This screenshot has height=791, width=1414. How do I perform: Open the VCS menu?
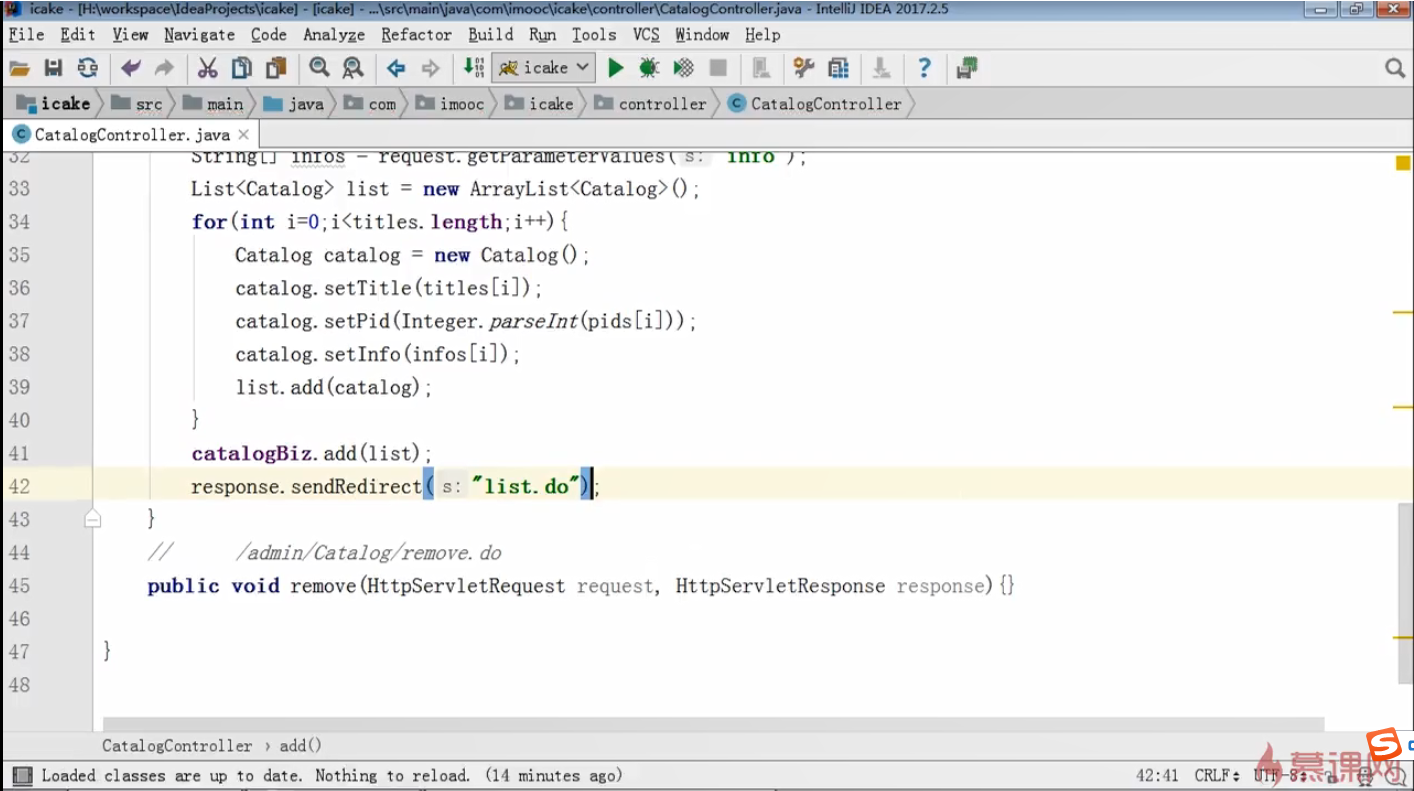point(646,34)
